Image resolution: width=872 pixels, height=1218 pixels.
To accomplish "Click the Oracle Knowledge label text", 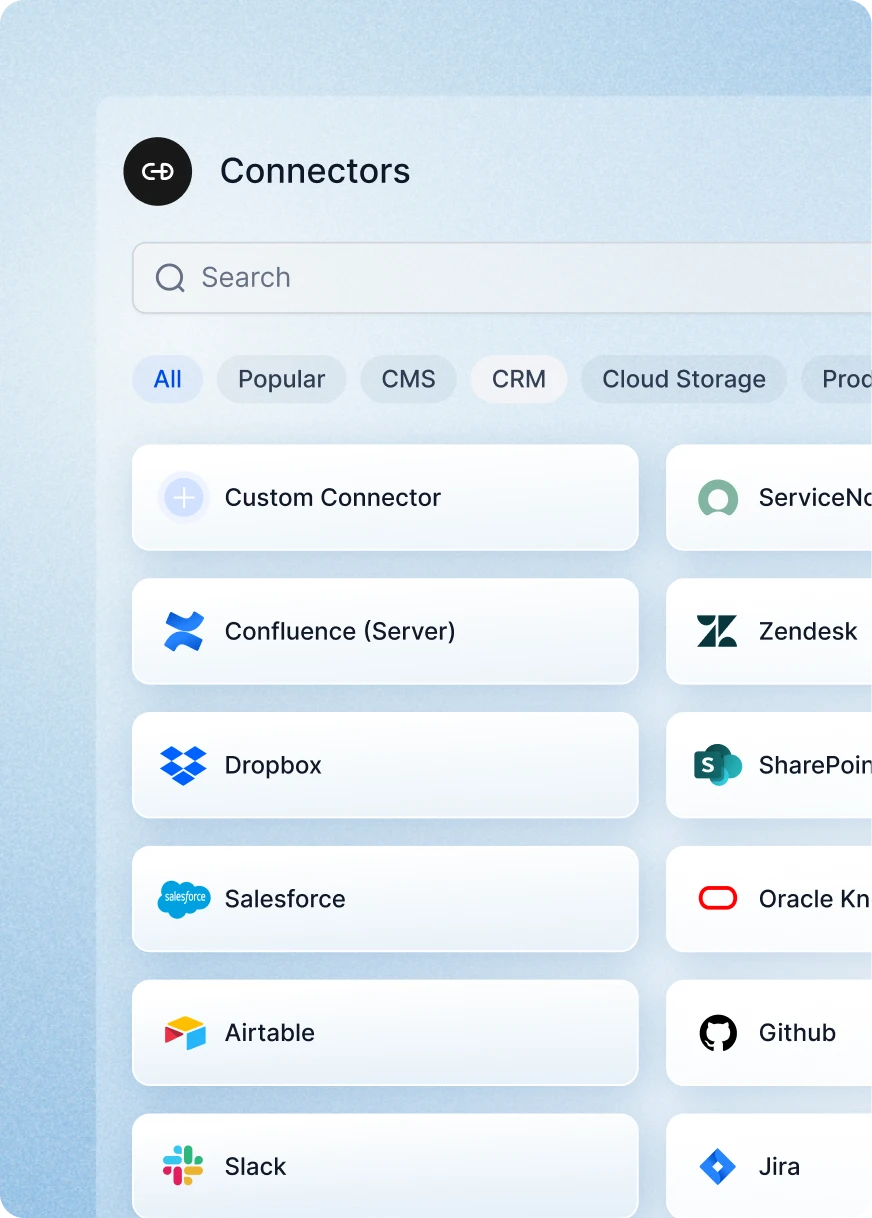I will [815, 899].
